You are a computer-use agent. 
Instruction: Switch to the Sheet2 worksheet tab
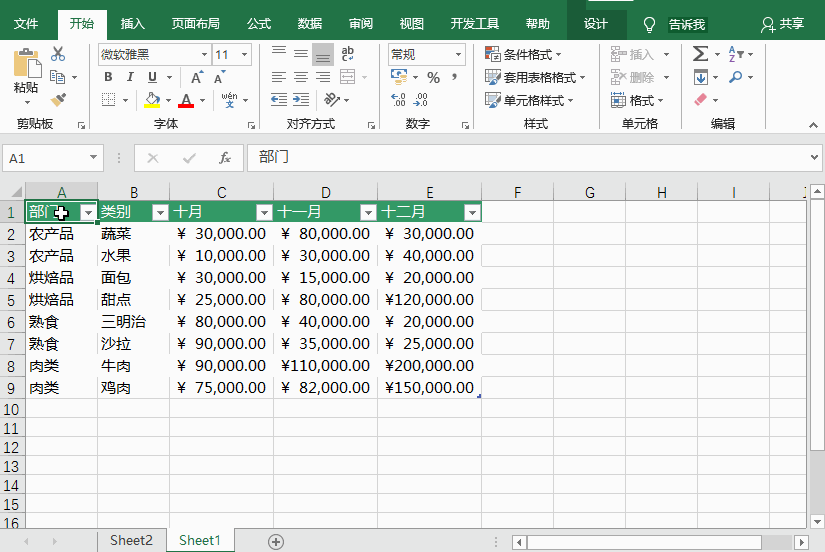(x=132, y=540)
